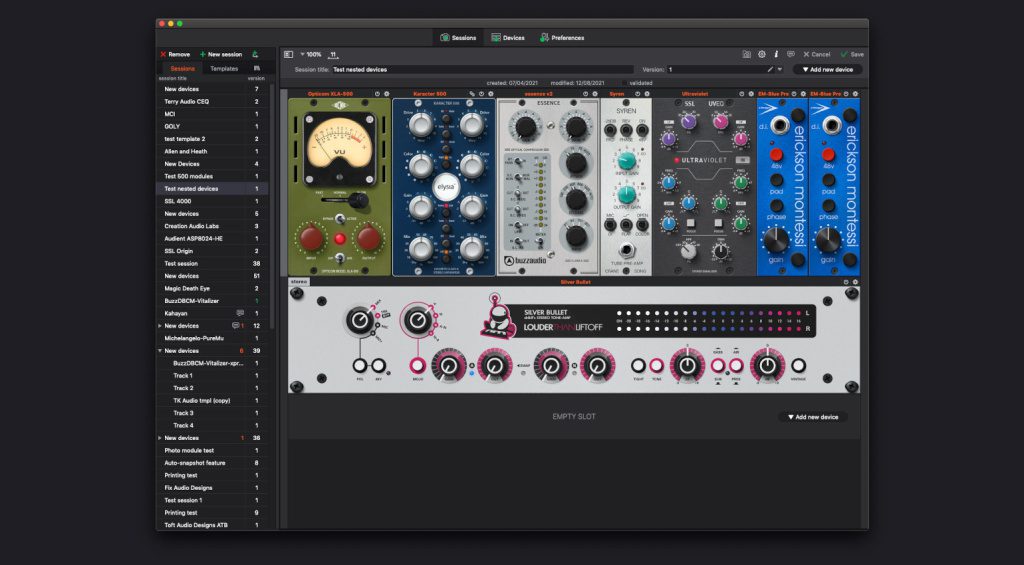Open the comments icon in top toolbar

(x=791, y=54)
